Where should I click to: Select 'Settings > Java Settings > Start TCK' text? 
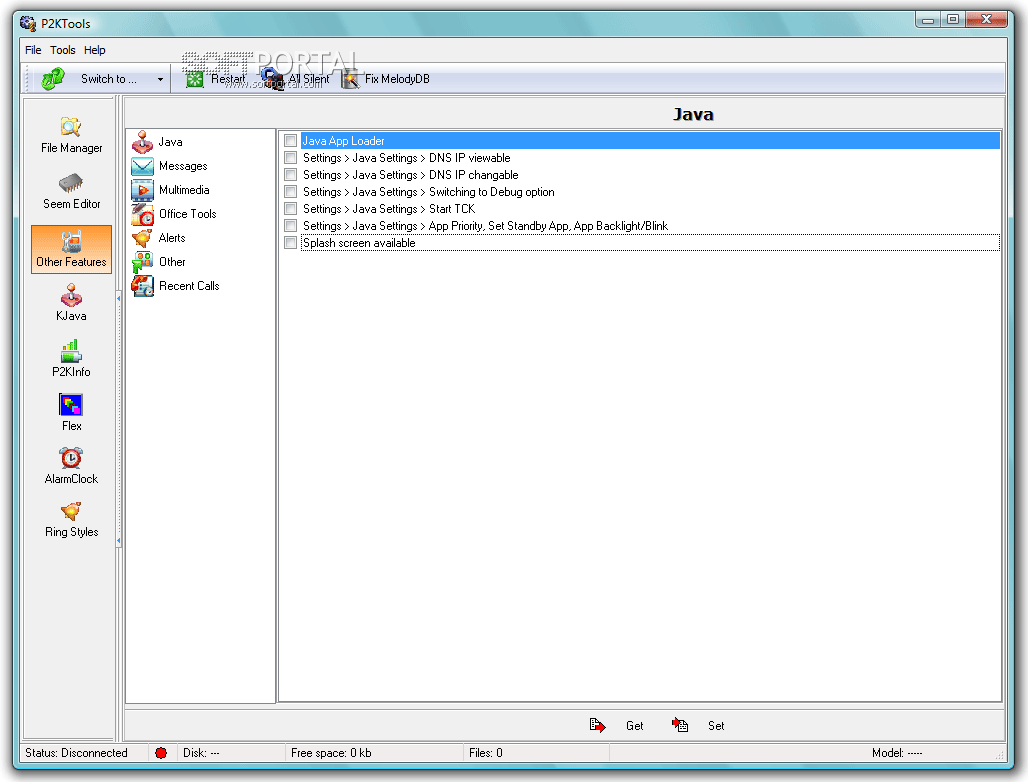389,209
